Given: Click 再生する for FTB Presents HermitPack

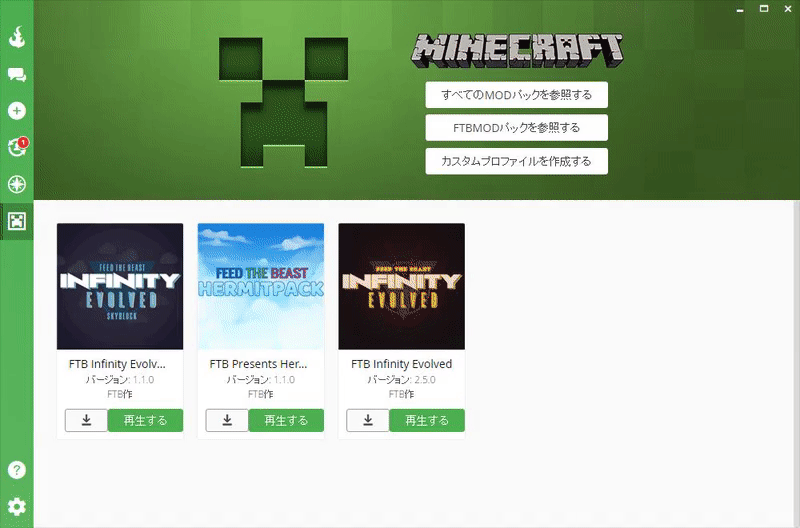Looking at the screenshot, I should [x=286, y=420].
